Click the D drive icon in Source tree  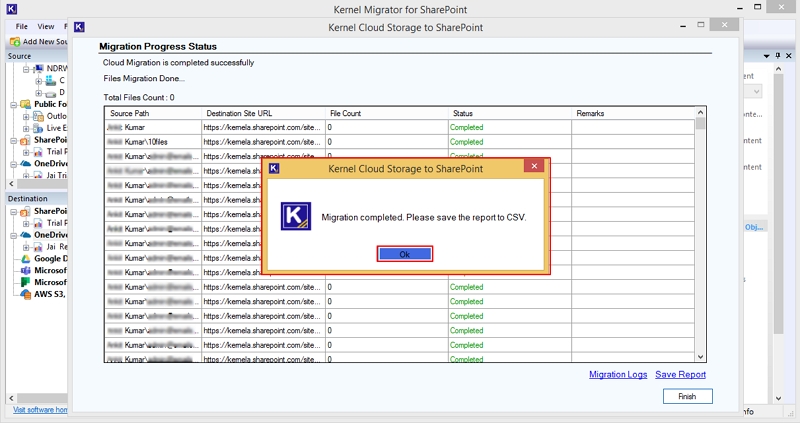(51, 93)
